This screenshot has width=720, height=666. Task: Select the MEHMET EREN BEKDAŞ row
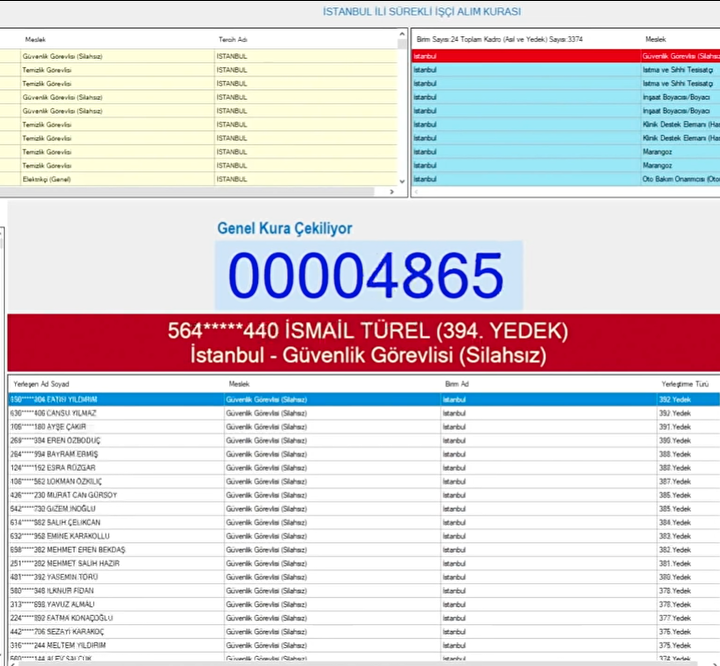tap(364, 550)
